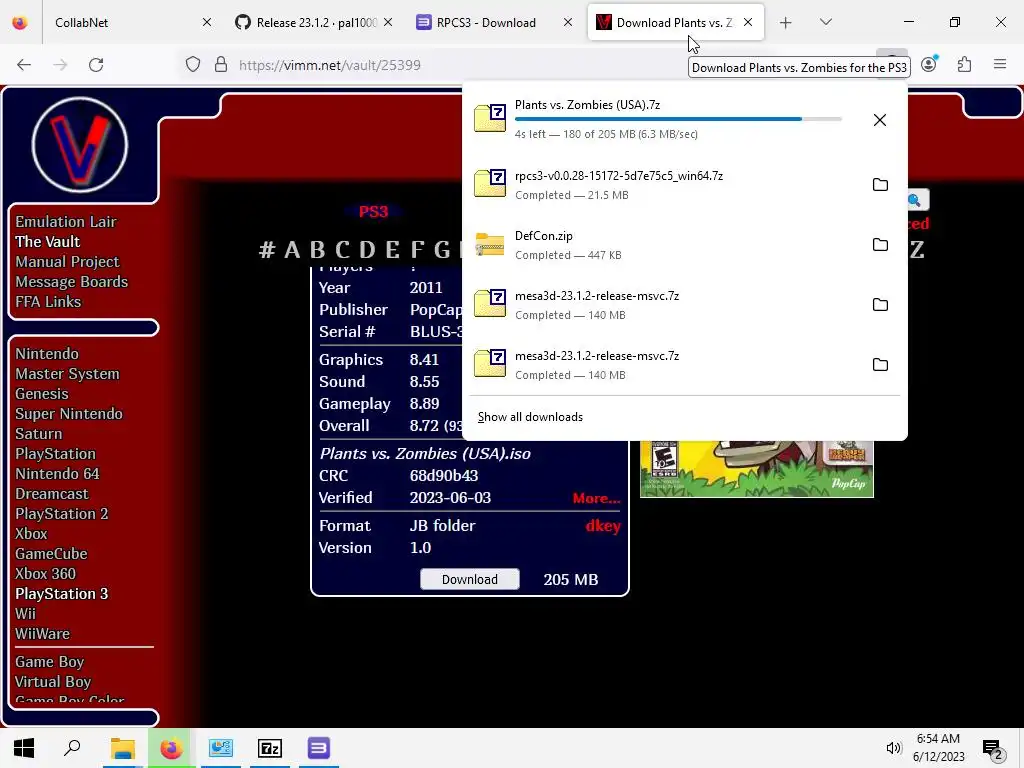The image size is (1024, 768).
Task: Click the DefCon.zip archive file icon
Action: 490,244
